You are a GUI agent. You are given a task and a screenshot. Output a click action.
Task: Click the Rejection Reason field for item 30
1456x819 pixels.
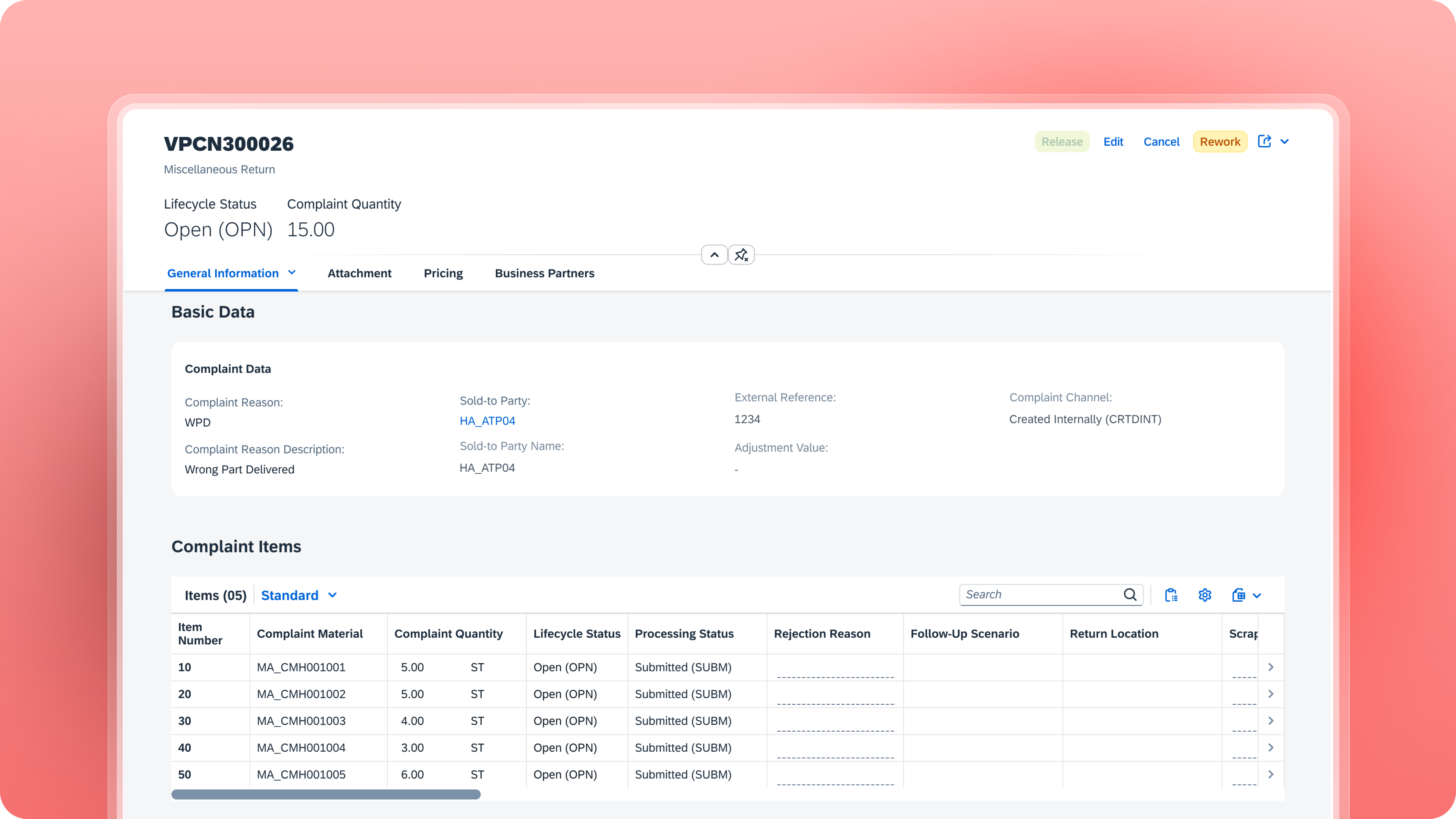[x=835, y=721]
